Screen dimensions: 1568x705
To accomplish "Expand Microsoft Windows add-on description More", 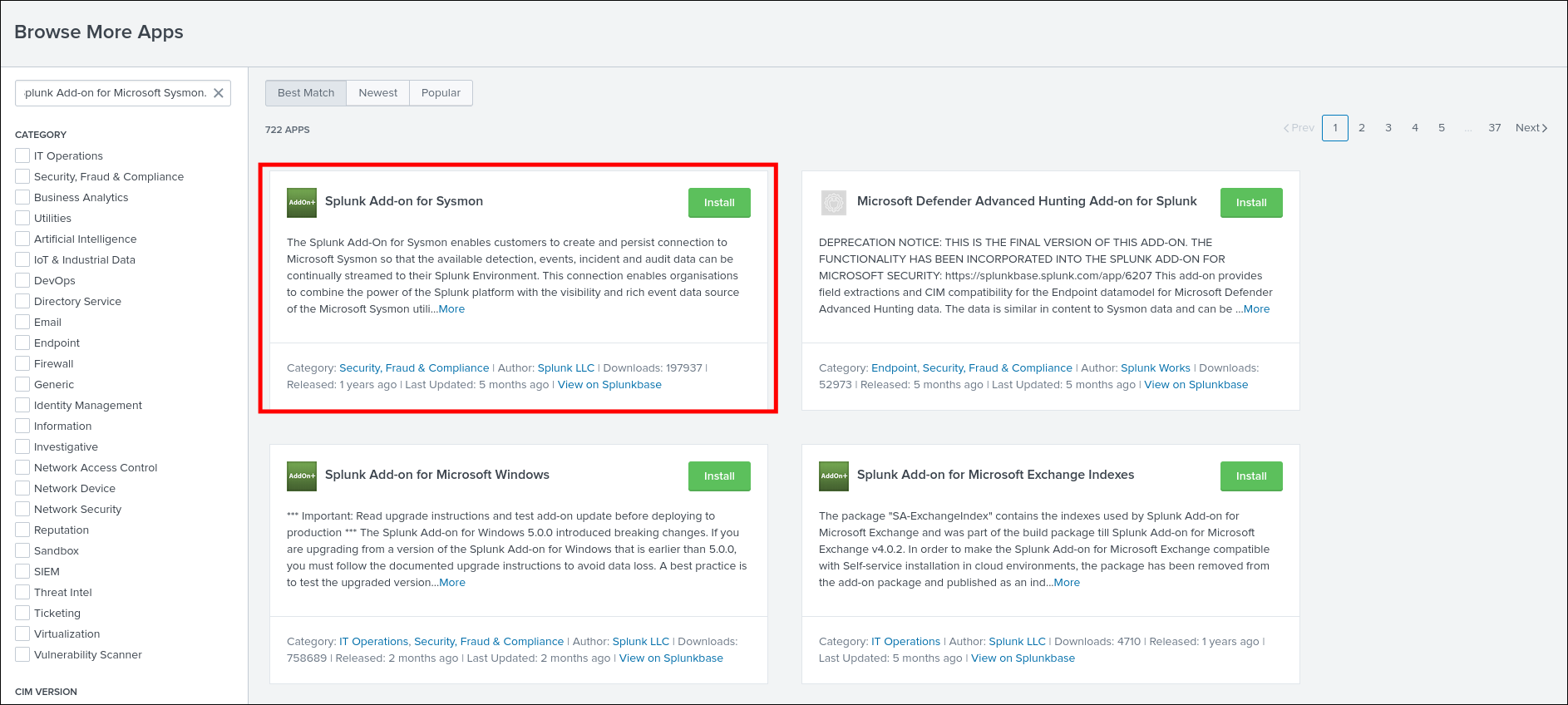I will click(452, 583).
